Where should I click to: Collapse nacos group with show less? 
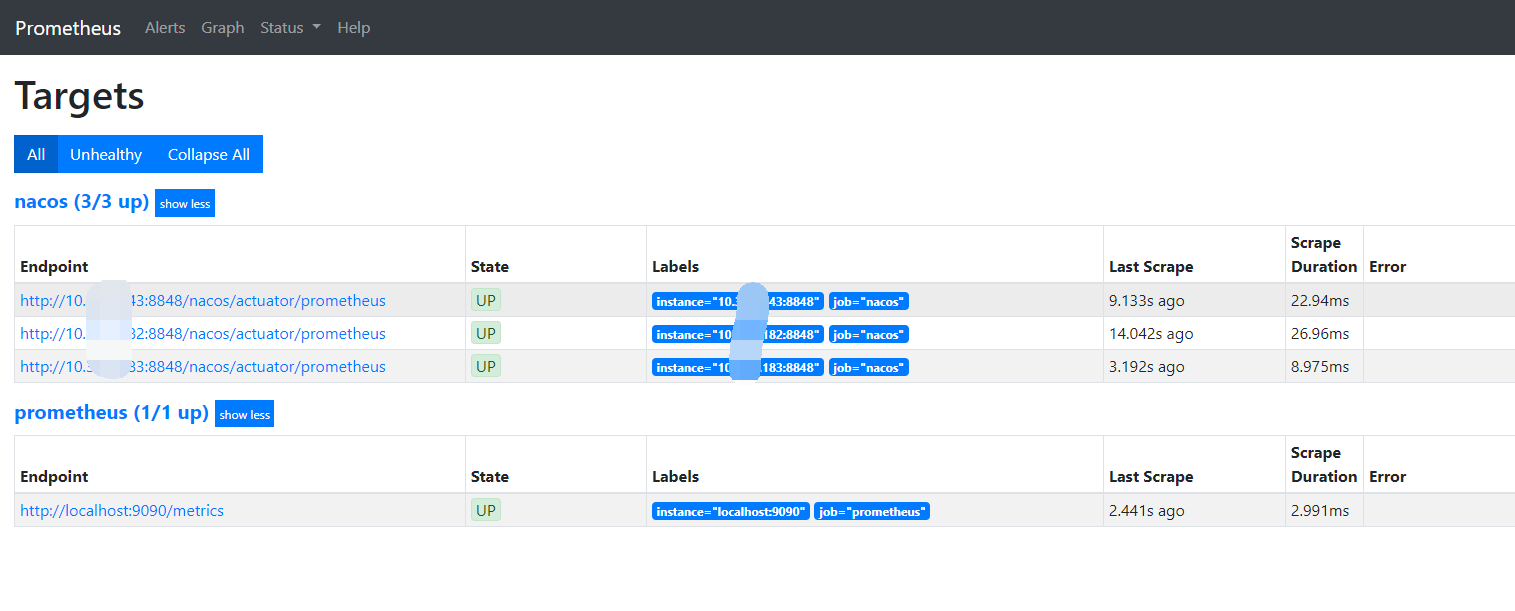tap(185, 204)
